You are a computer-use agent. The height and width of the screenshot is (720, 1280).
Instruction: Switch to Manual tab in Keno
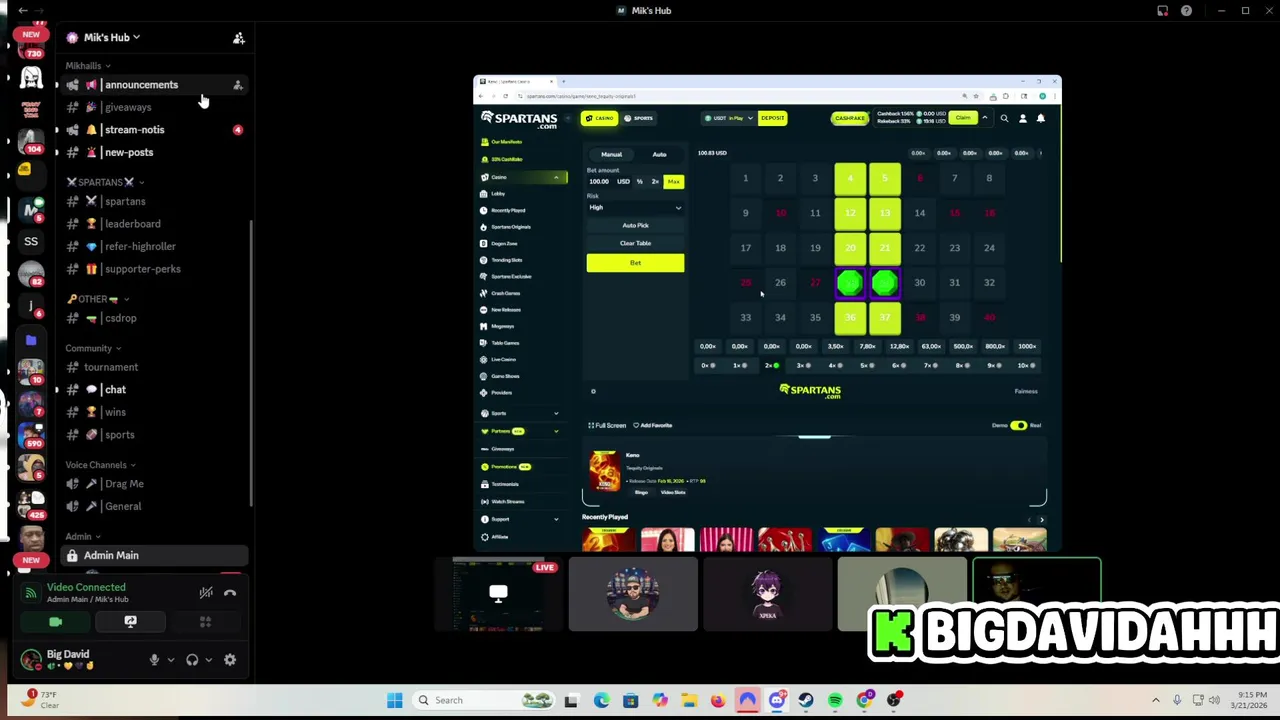tap(611, 155)
